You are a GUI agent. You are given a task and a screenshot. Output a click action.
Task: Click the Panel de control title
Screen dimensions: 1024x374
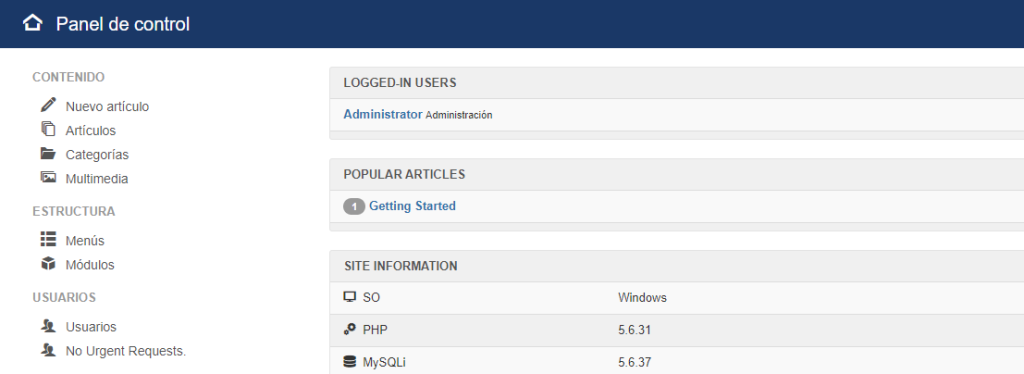tap(123, 24)
